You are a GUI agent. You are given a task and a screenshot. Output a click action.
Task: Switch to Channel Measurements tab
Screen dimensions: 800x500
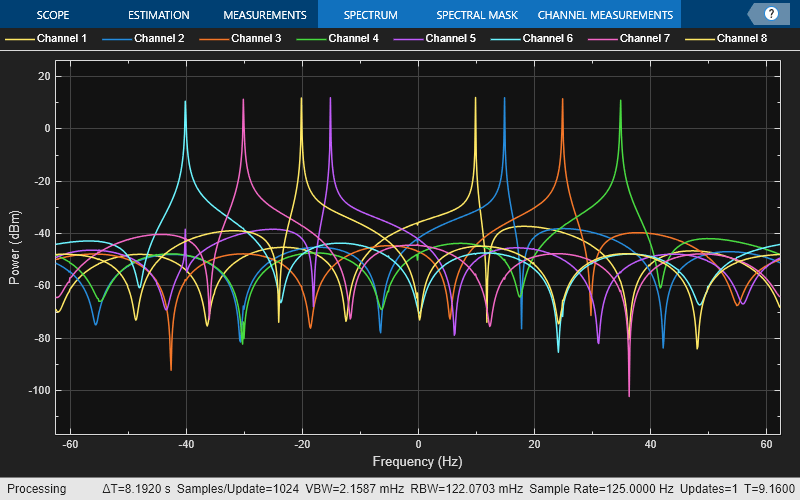605,15
